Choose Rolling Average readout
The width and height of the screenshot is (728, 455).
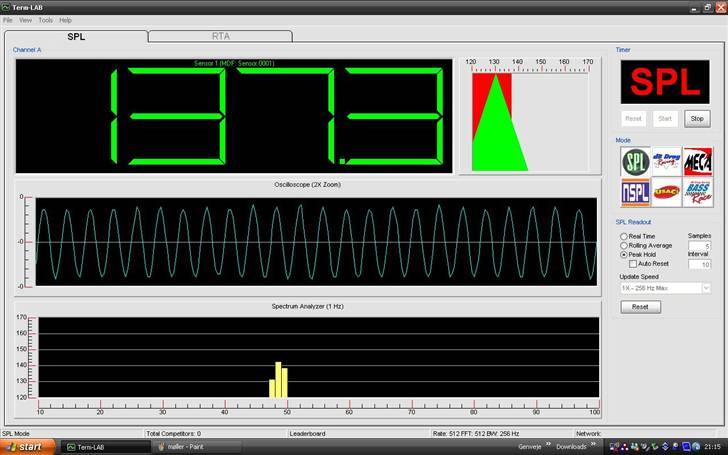pos(625,245)
